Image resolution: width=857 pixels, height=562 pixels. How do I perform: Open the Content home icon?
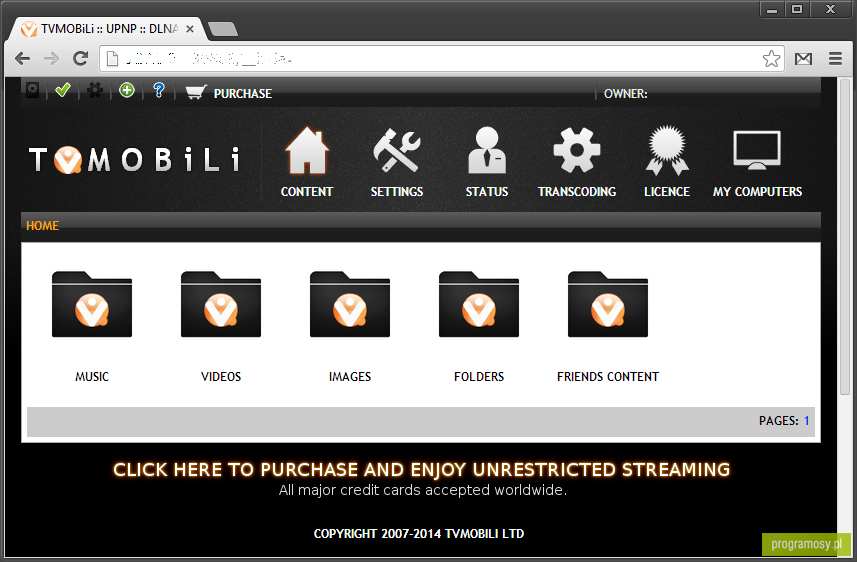[x=307, y=150]
